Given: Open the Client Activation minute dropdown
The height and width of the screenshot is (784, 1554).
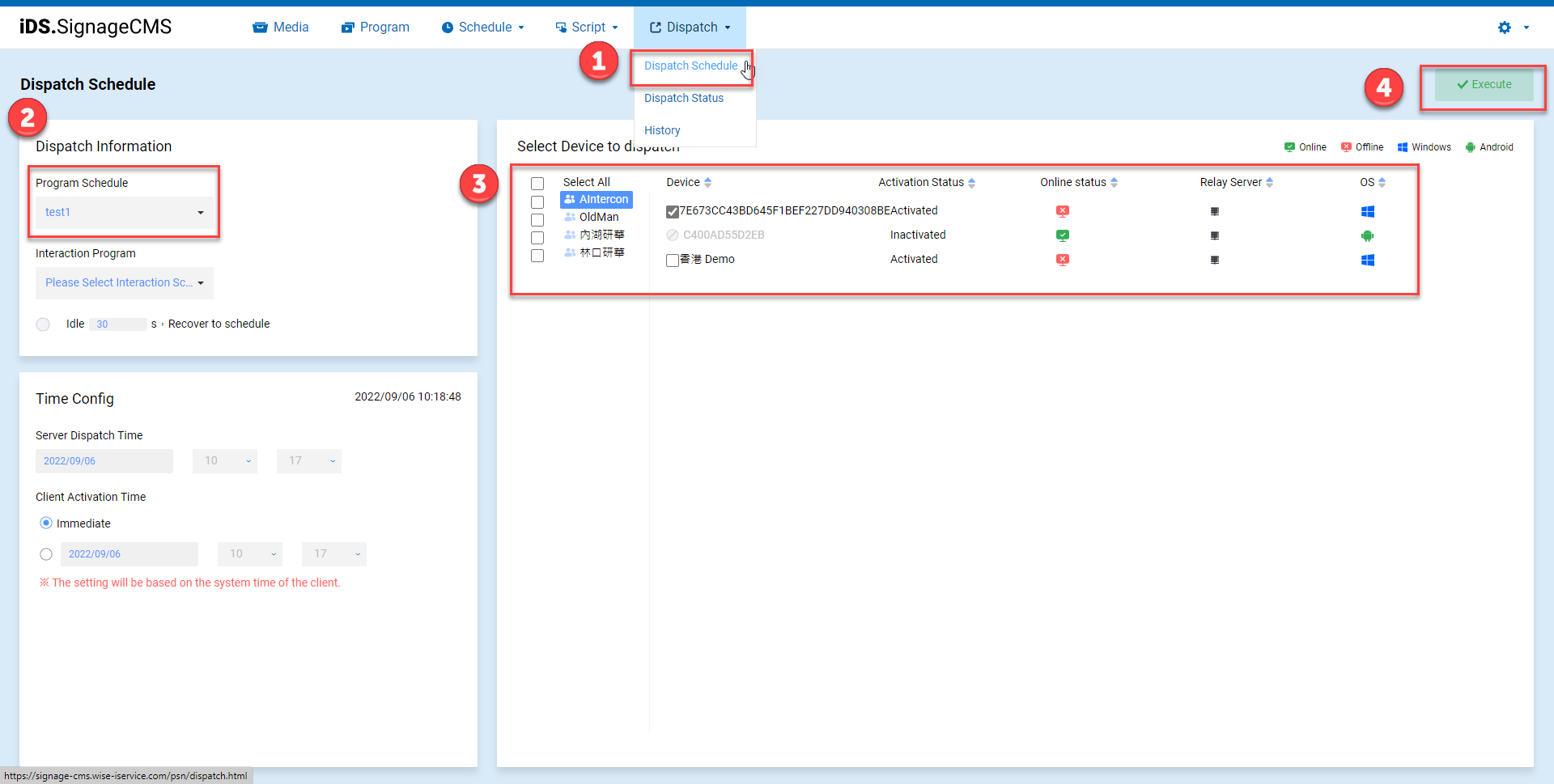Looking at the screenshot, I should (x=334, y=554).
